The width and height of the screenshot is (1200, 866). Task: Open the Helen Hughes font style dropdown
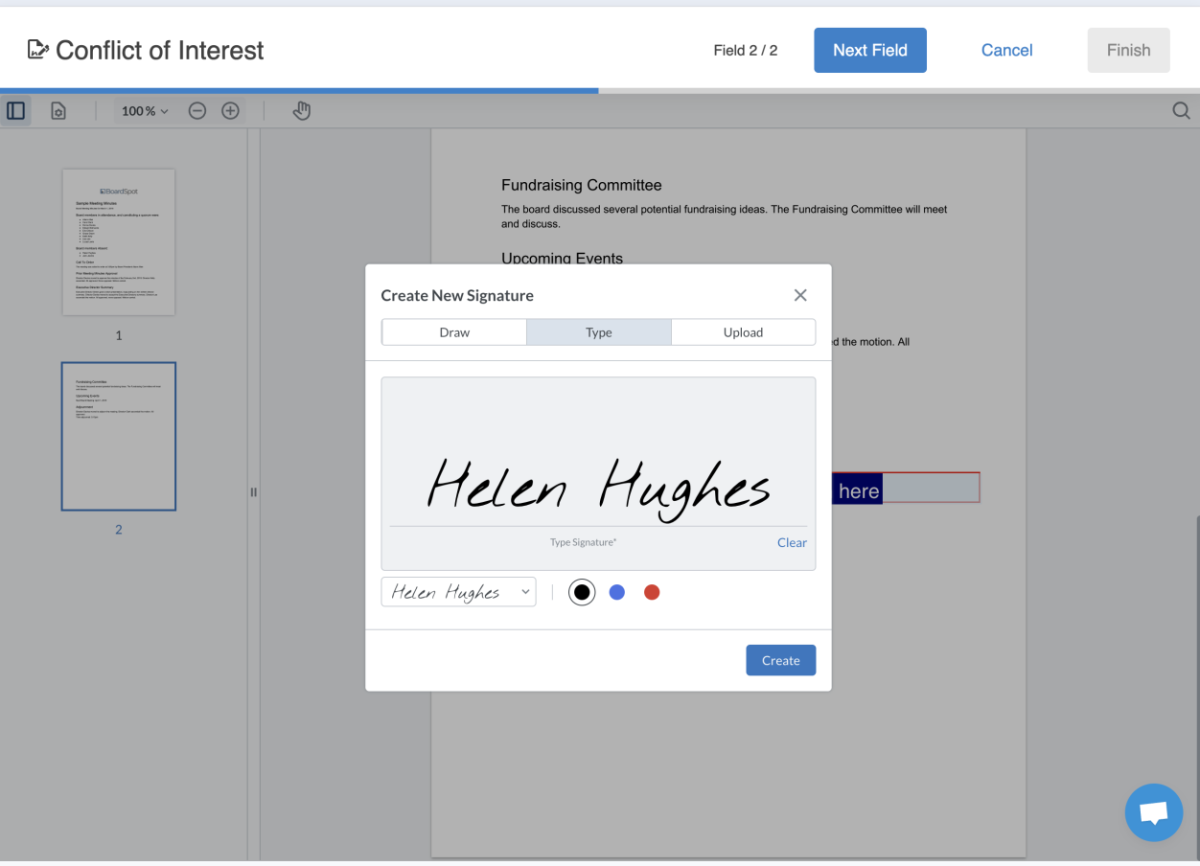click(x=458, y=592)
